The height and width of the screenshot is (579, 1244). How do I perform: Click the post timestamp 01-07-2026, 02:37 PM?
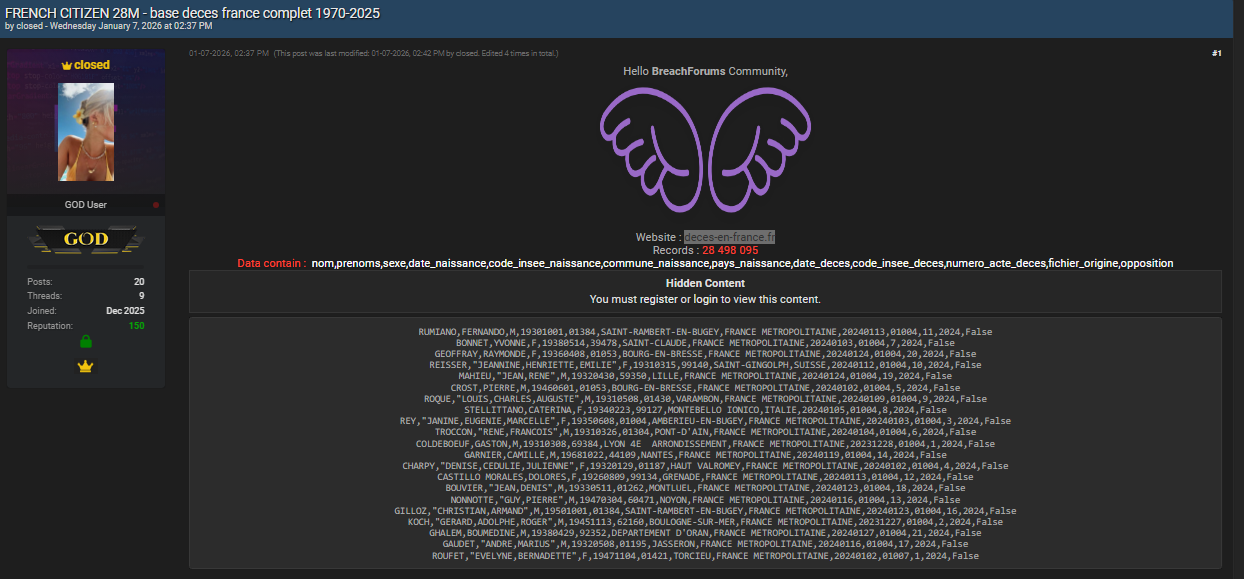229,53
